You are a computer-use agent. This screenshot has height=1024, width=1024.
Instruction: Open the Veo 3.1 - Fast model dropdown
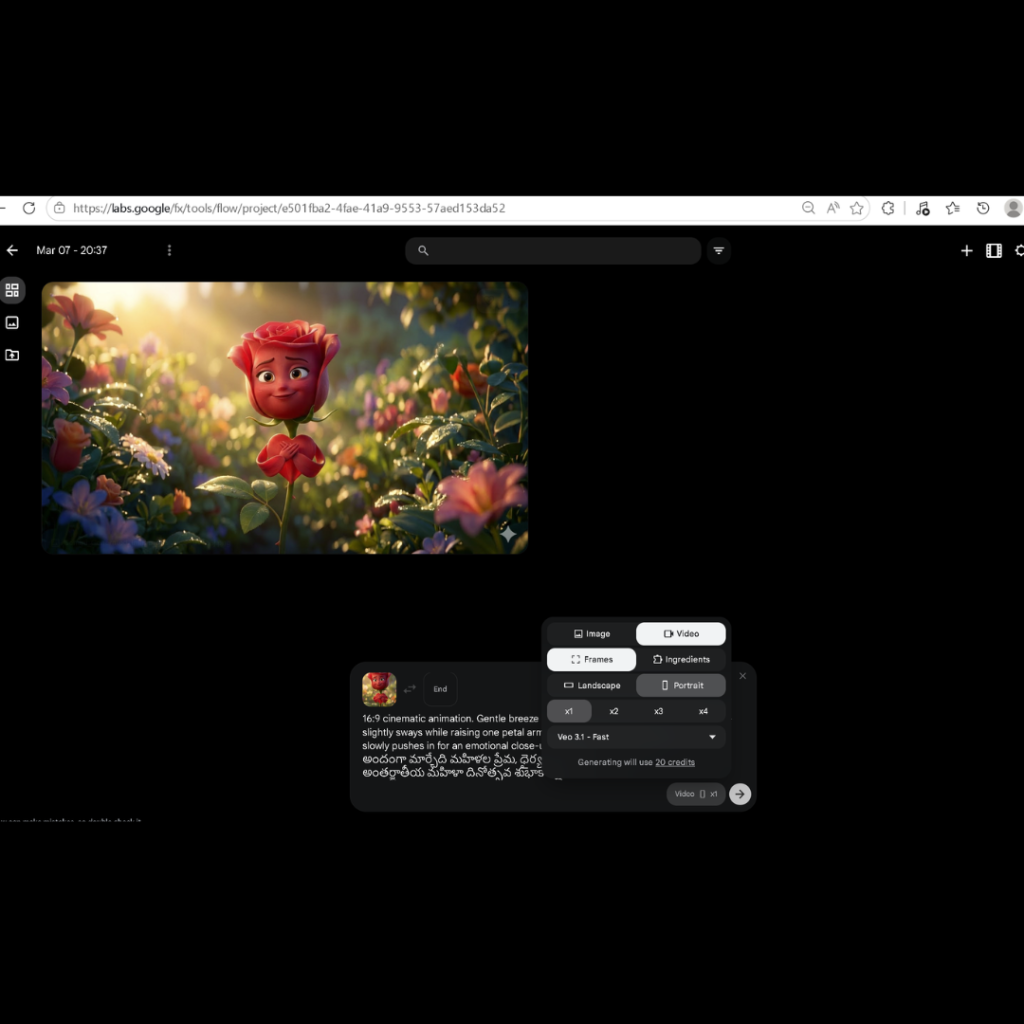pos(637,737)
